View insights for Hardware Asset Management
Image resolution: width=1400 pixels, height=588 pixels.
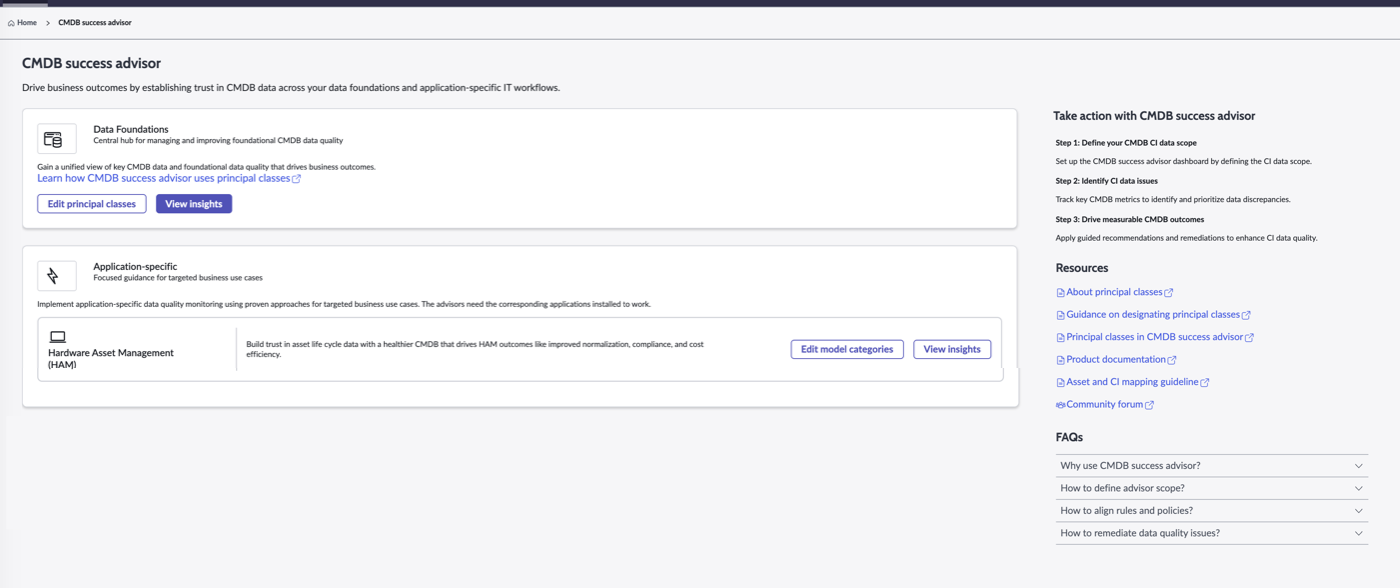(952, 349)
